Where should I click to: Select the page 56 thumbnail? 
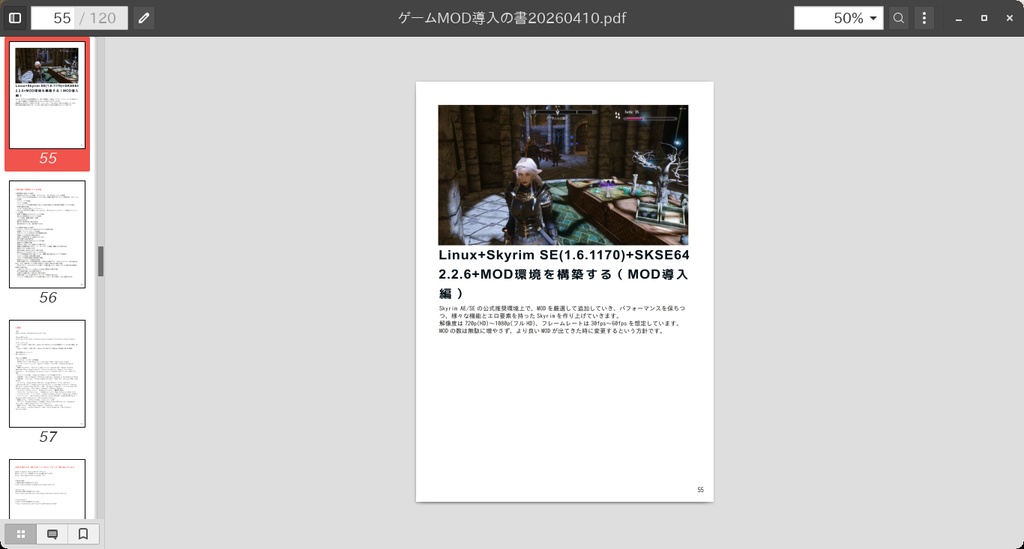point(47,234)
